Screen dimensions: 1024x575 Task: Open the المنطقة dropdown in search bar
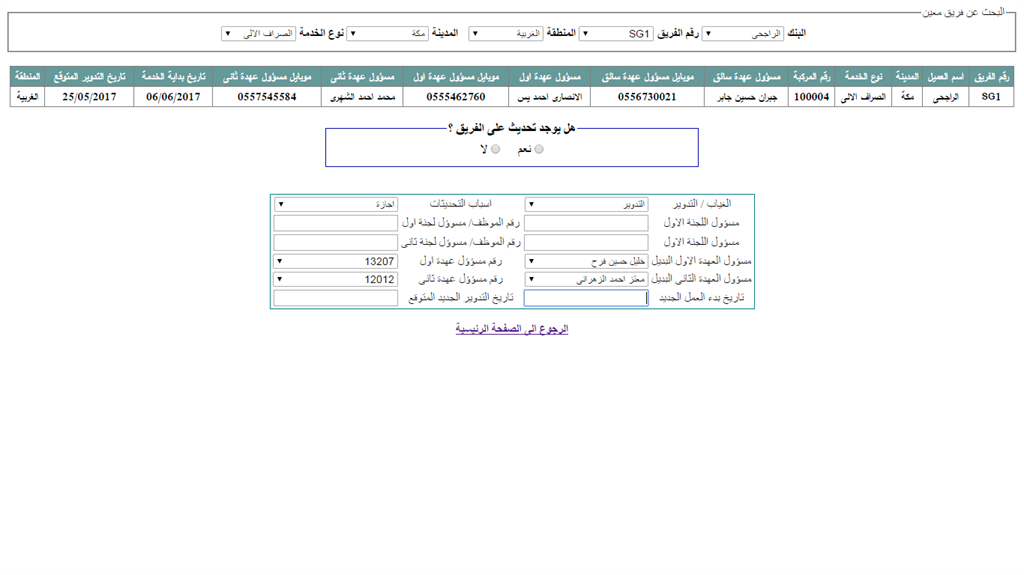coord(505,33)
